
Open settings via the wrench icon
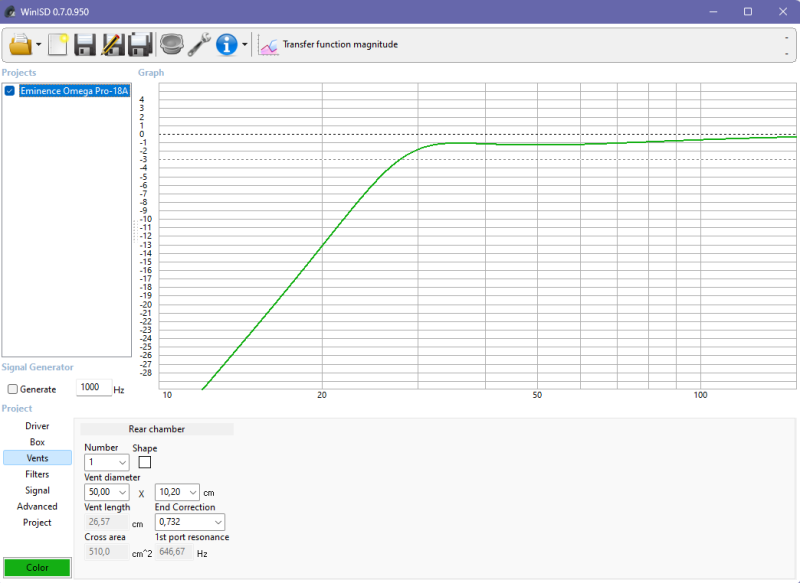(x=199, y=44)
